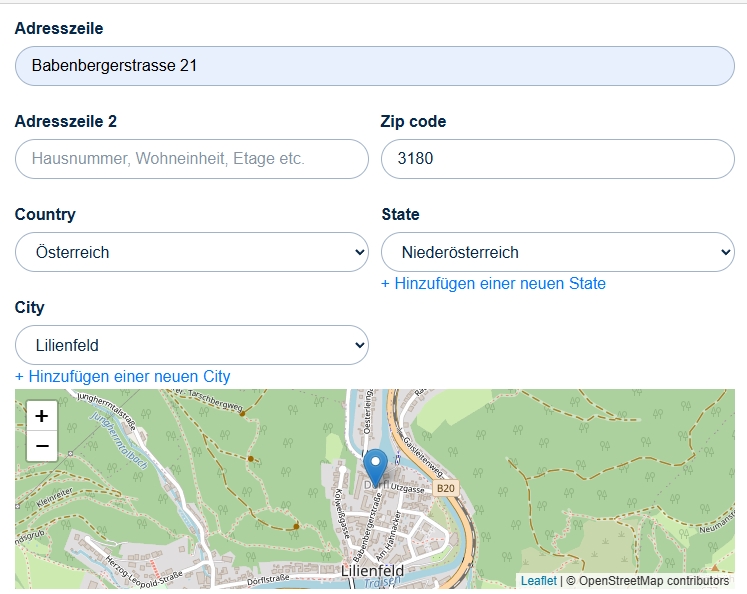Select the Zip code field containing 3180
747x594 pixels.
point(558,159)
